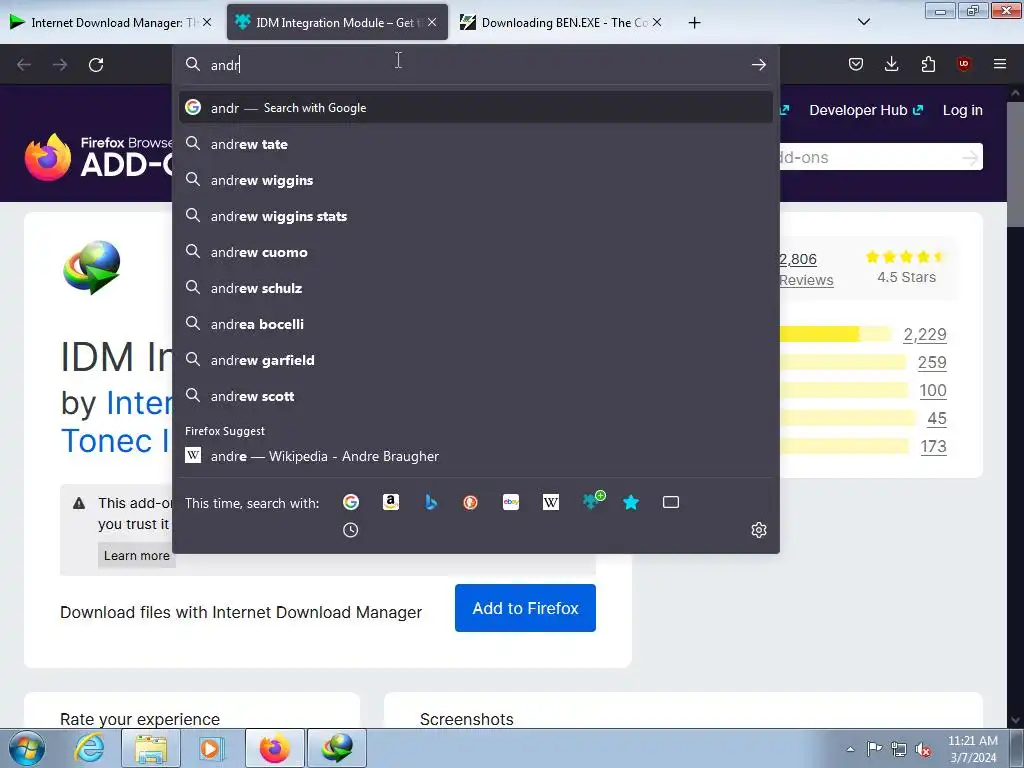Choose the 'andrew garfield' suggestion
Screen dimensions: 1024x768
475,360
